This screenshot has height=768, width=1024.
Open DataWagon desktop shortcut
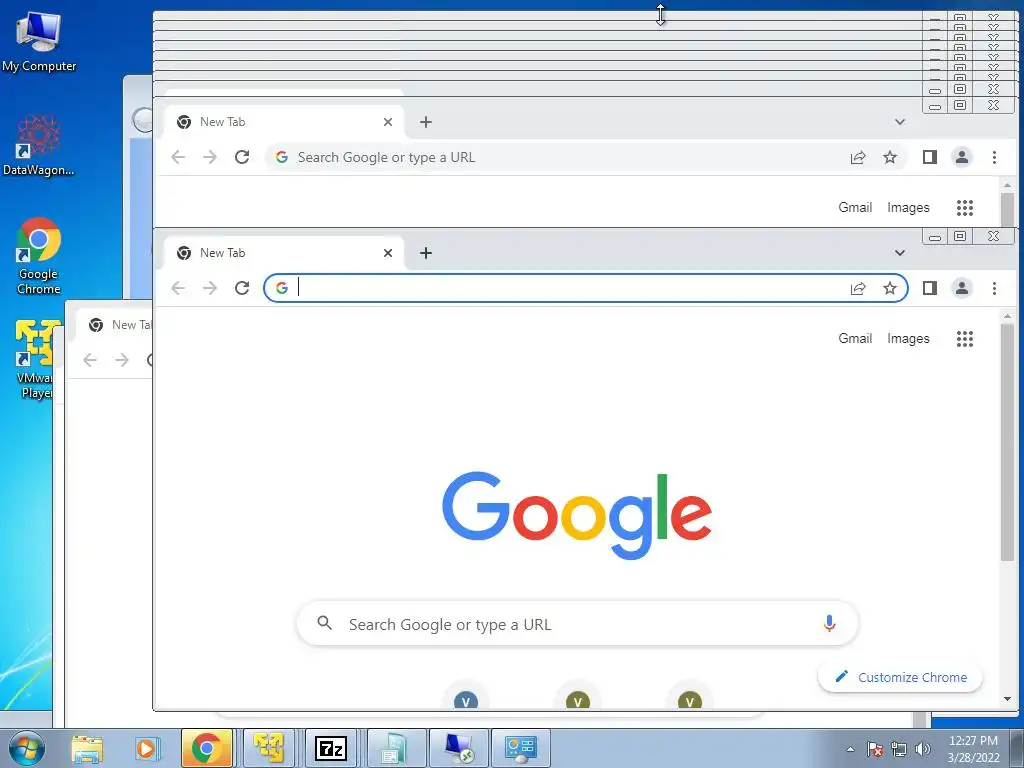[39, 145]
